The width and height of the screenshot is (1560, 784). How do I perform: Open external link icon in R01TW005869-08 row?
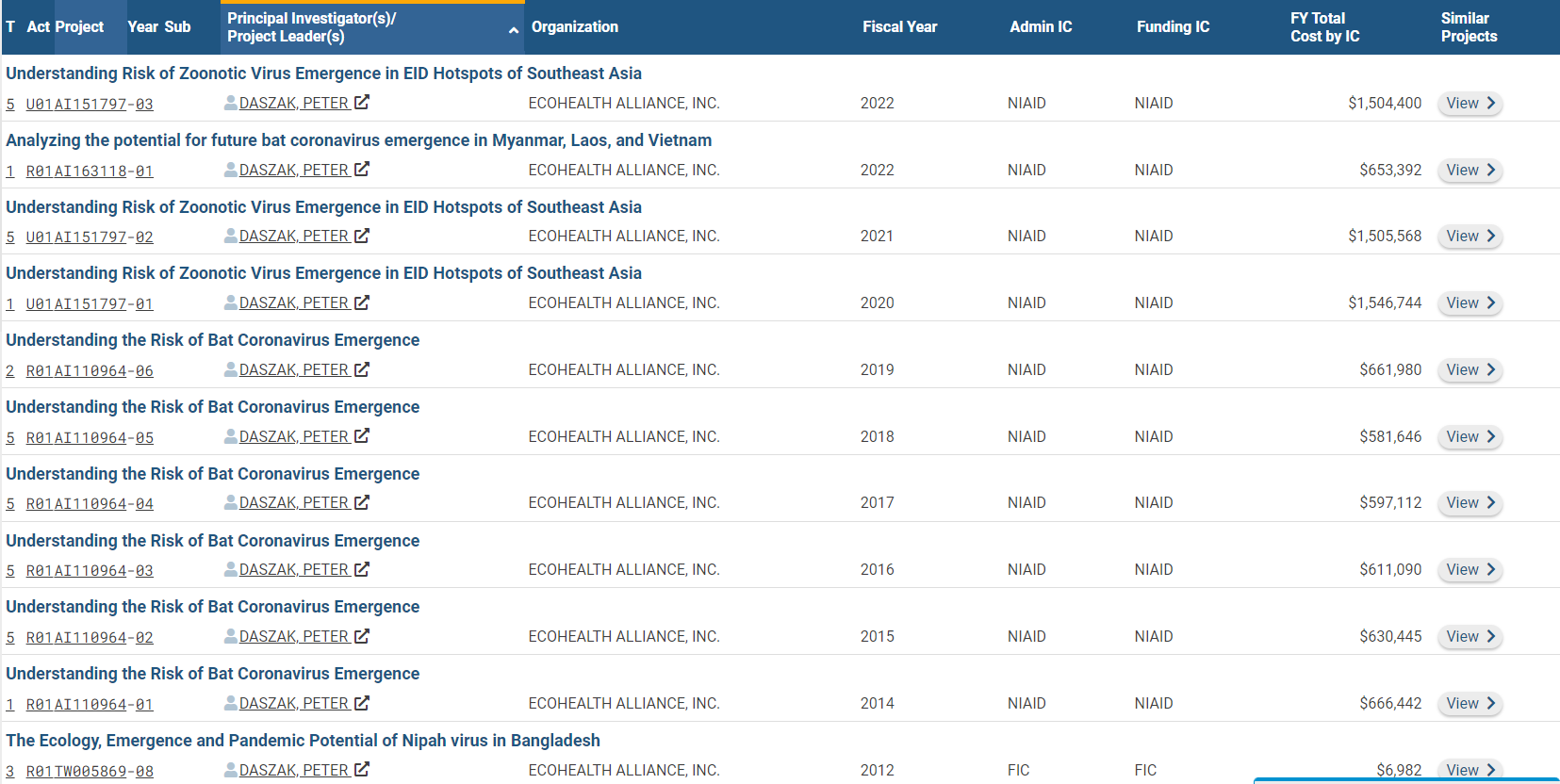[362, 770]
